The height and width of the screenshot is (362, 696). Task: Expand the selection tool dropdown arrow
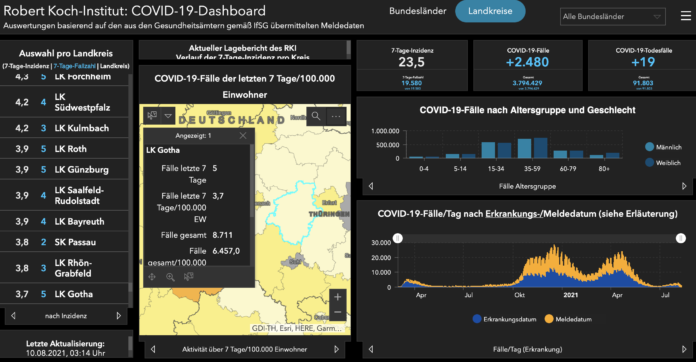click(x=168, y=116)
